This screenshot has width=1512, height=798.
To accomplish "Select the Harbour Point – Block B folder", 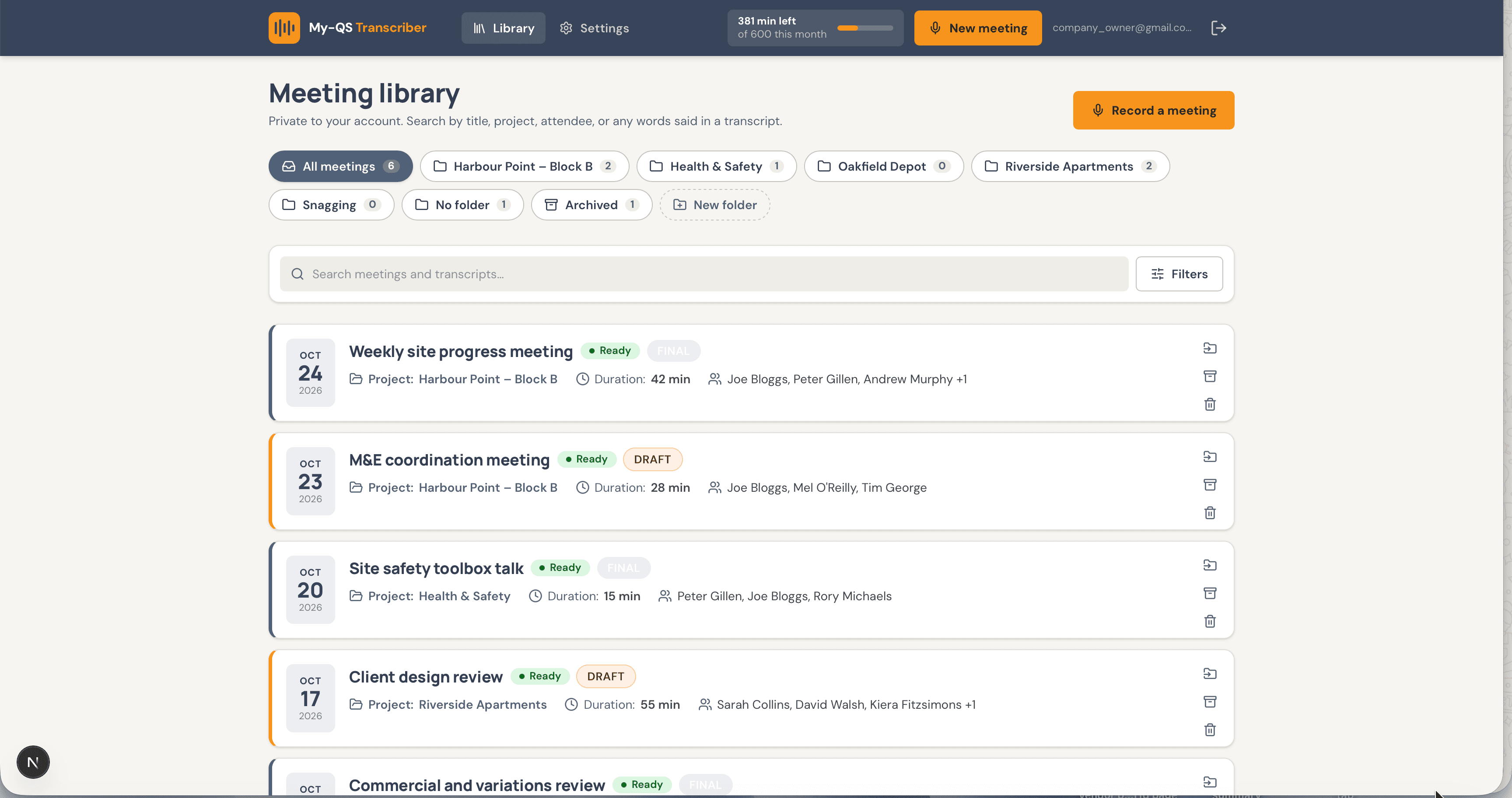I will pyautogui.click(x=524, y=166).
